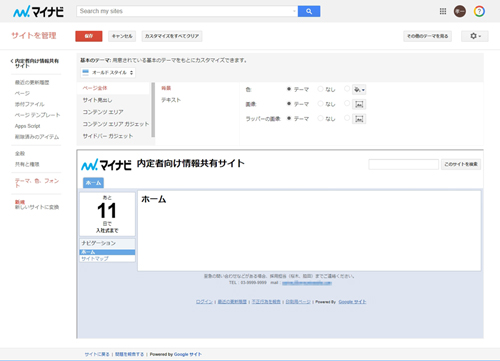Click the round multicolor icon beside avatar
Screen dimensions: 500x361
point(479,11)
